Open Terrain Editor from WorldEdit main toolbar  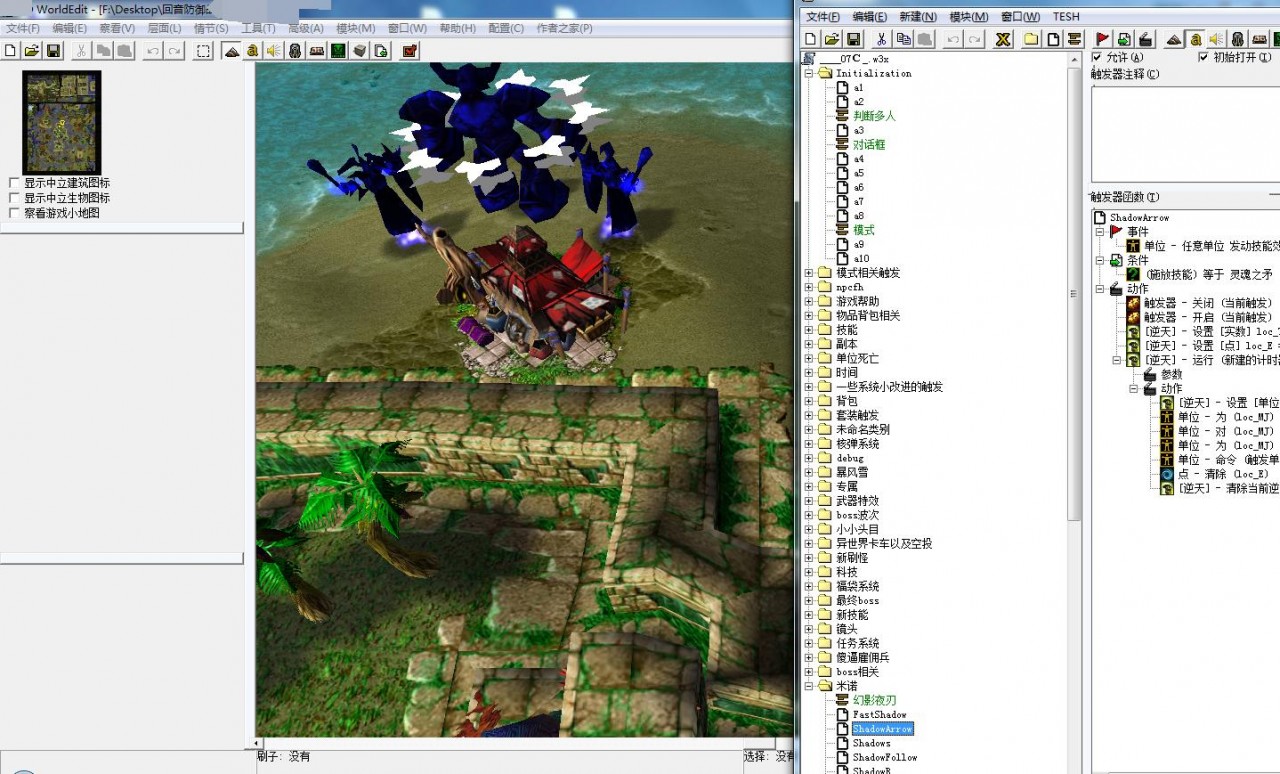click(x=232, y=50)
